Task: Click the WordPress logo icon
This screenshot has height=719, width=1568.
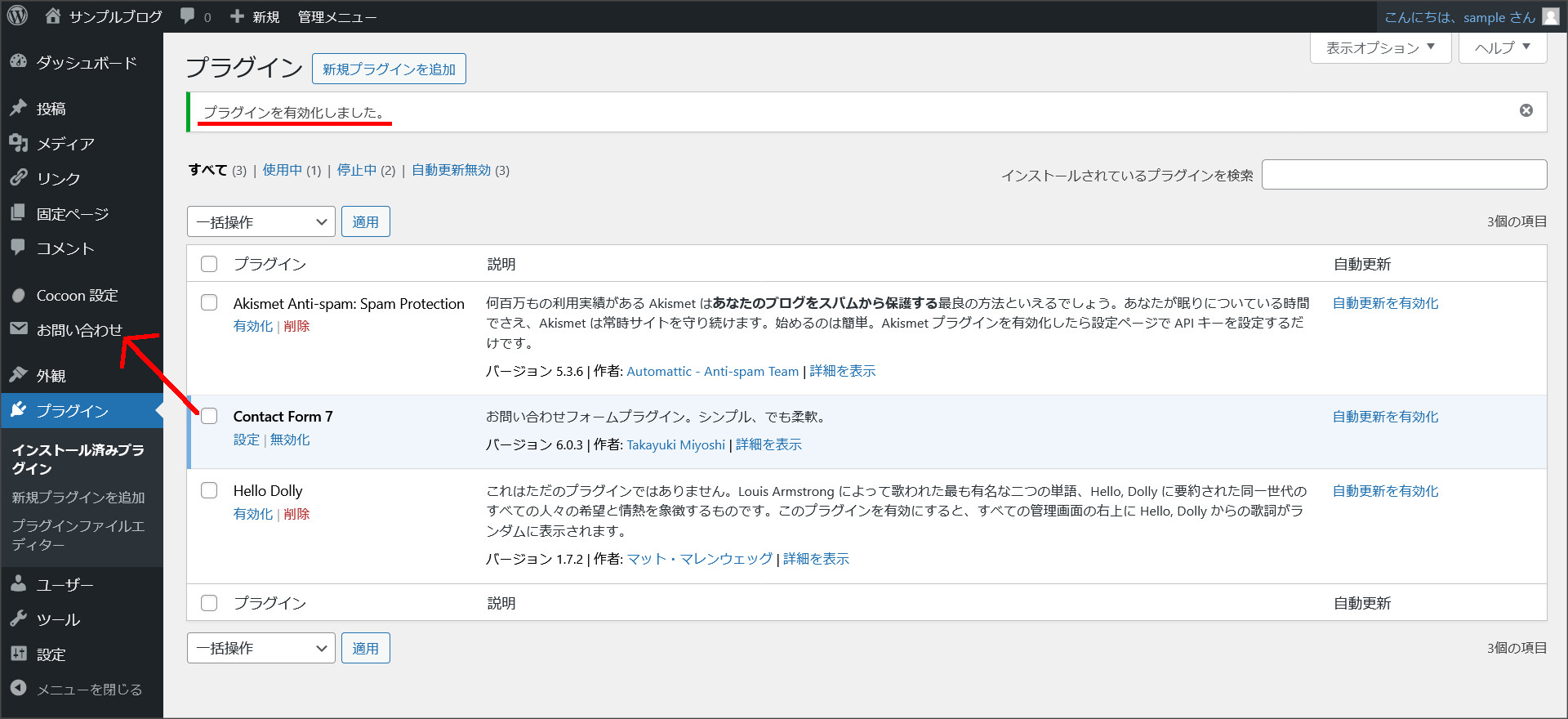Action: pos(18,16)
